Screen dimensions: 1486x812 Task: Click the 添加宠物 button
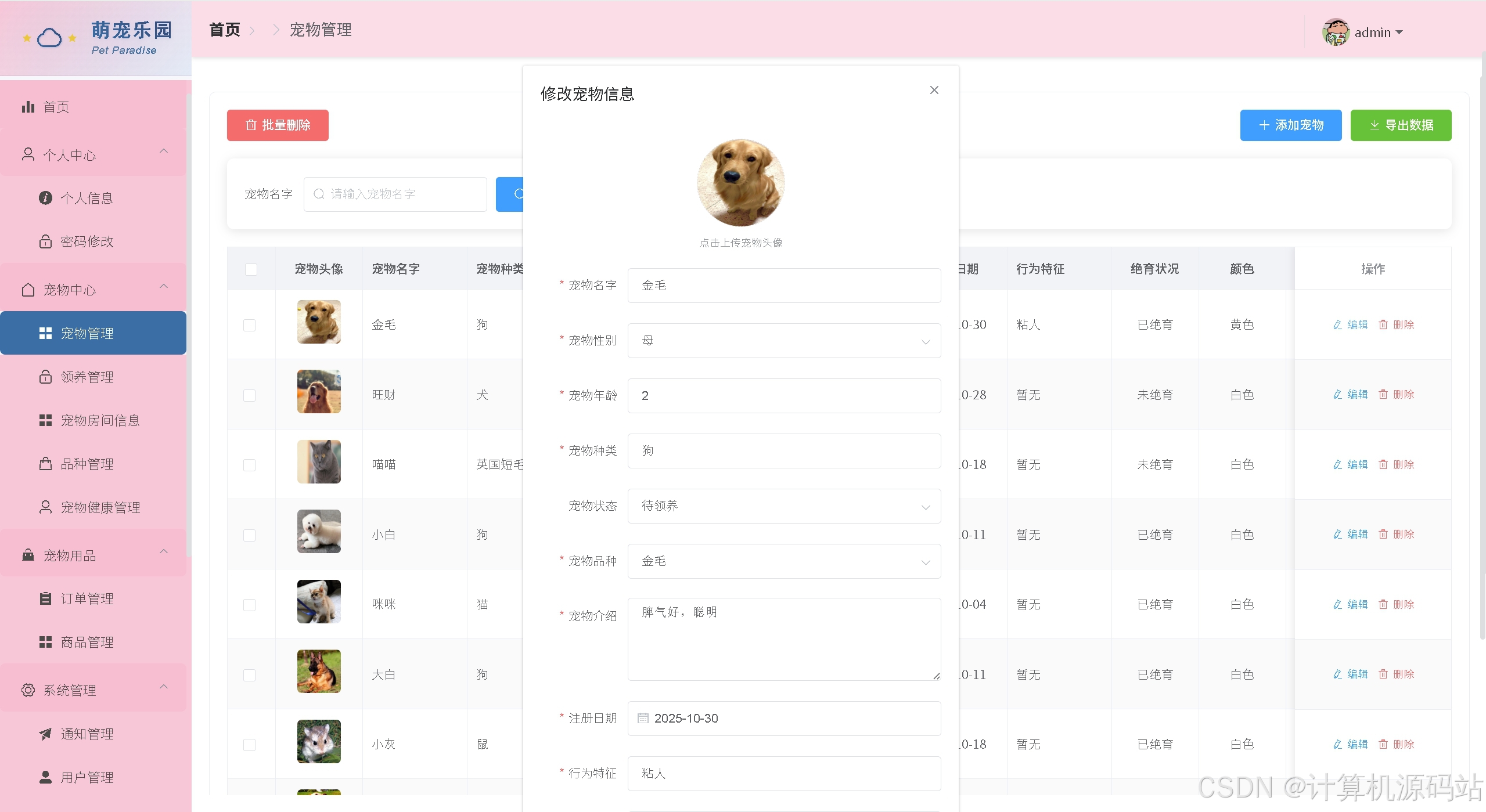pyautogui.click(x=1291, y=125)
